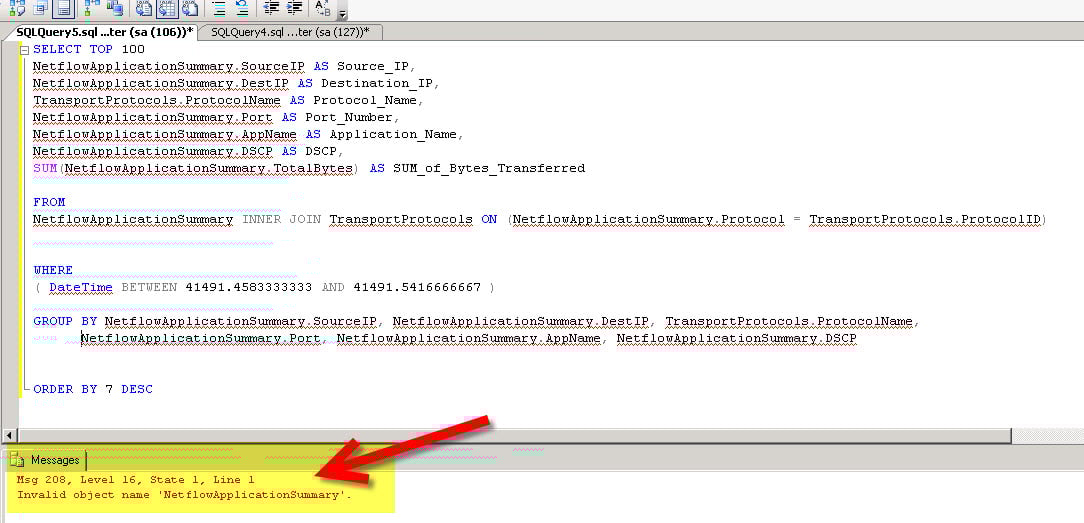Viewport: 1084px width, 523px height.
Task: Click the 'Destination_IP' alias
Action: click(379, 84)
